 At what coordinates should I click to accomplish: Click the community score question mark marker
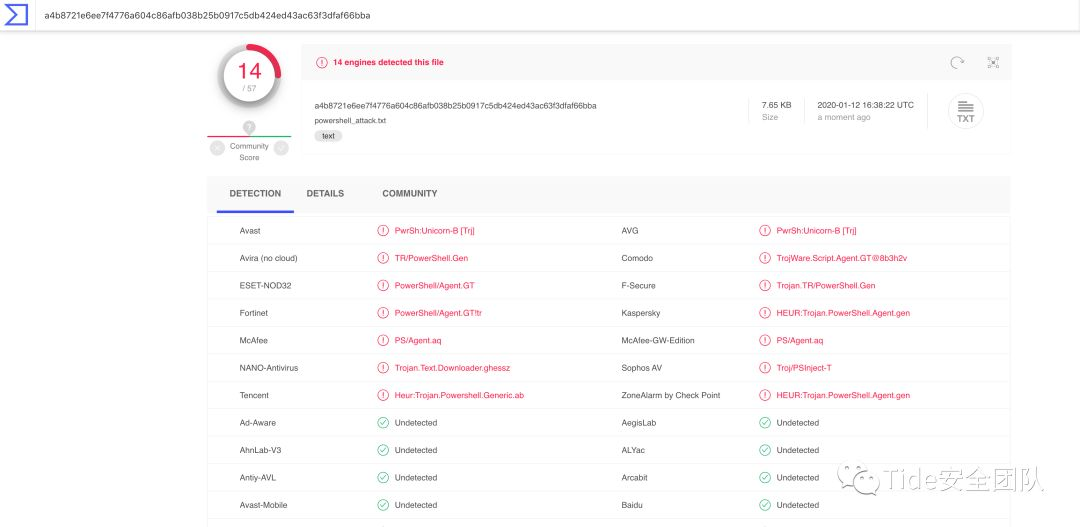(249, 127)
